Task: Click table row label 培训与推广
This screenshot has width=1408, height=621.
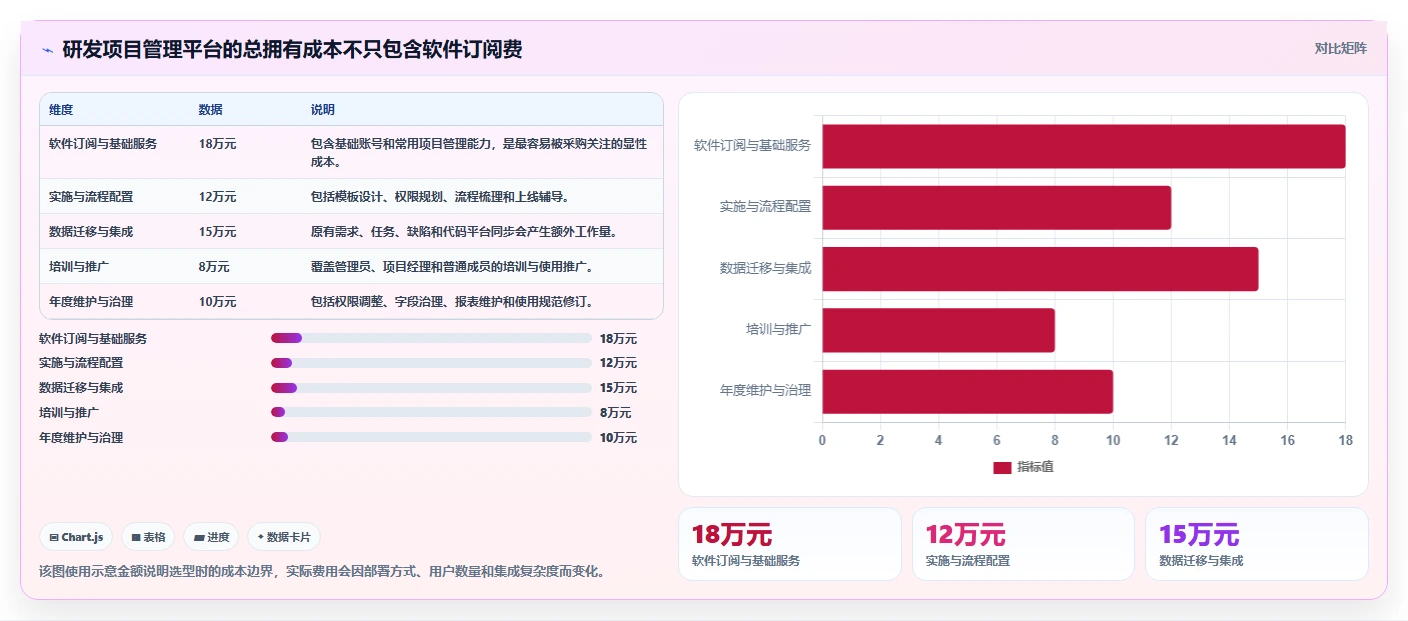Action: (79, 267)
